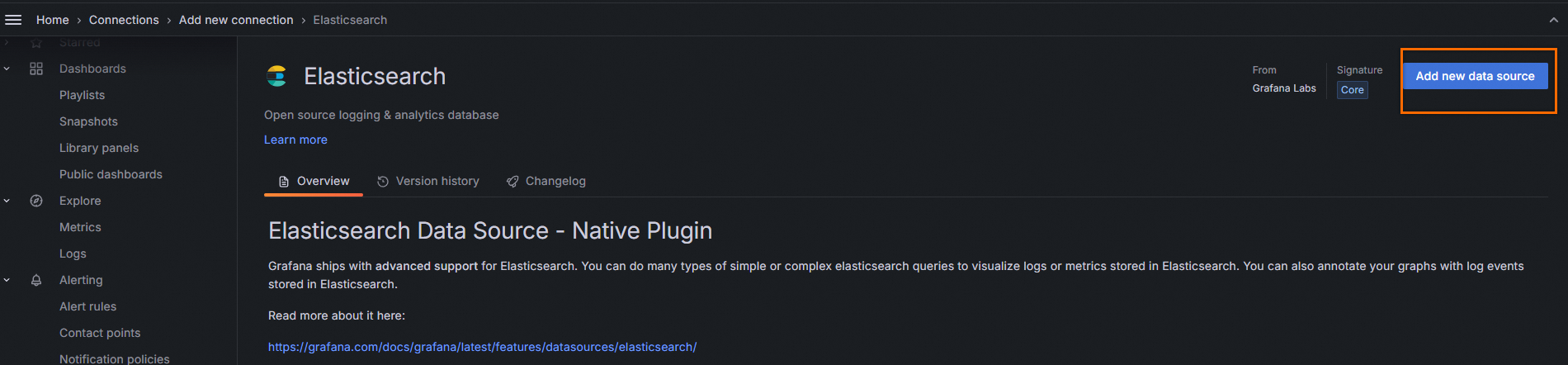Click the Version history clock icon
Screen dimensions: 1568x365
383,182
